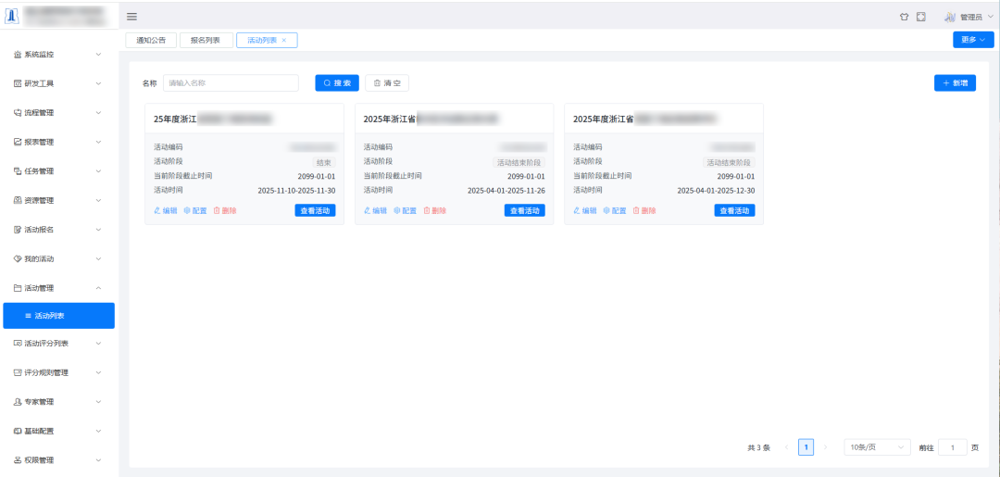Switch to the 报名列表 tab
Image resolution: width=1000 pixels, height=477 pixels.
click(205, 40)
